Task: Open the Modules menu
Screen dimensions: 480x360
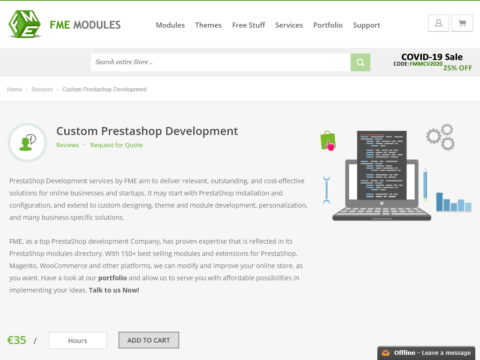Action: [170, 25]
